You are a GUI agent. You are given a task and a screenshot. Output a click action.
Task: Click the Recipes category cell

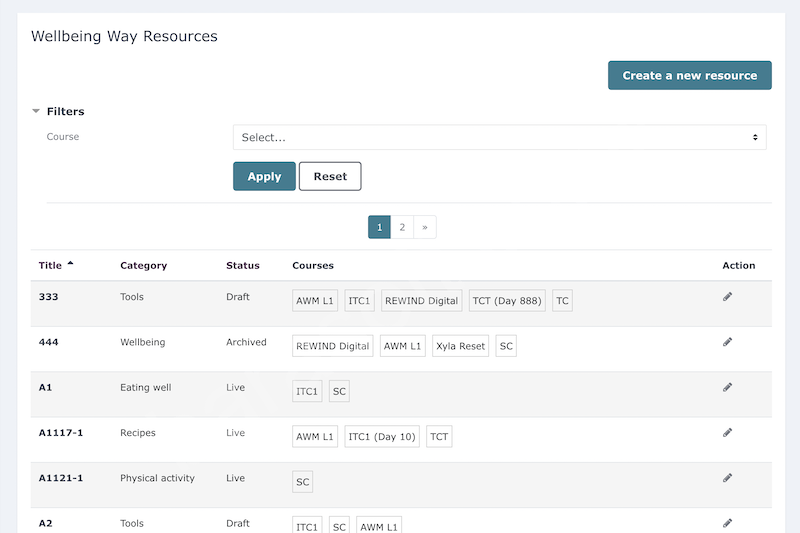click(138, 433)
